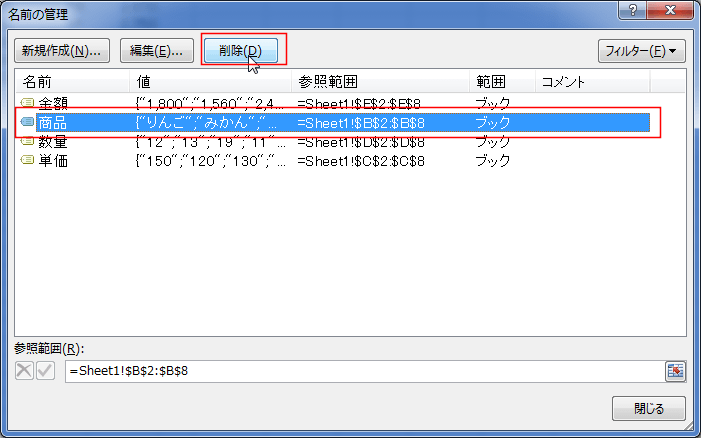This screenshot has width=701, height=438.
Task: Open the 編集(E)... dialog button
Action: 156,51
